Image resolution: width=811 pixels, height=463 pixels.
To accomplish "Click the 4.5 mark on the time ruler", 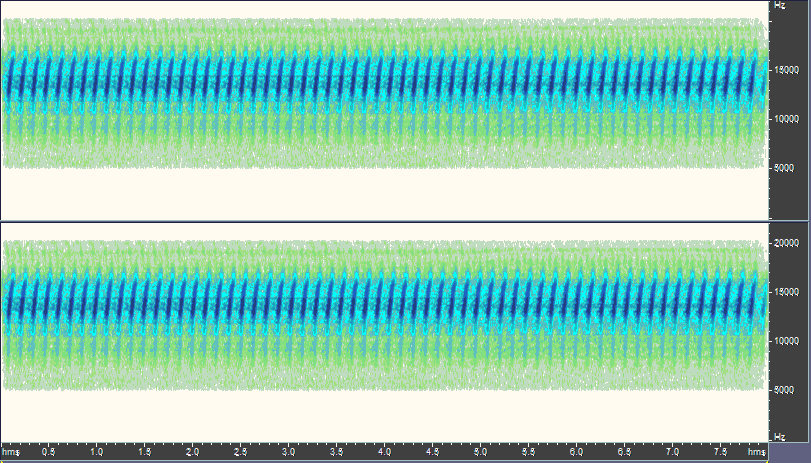I will pos(432,452).
